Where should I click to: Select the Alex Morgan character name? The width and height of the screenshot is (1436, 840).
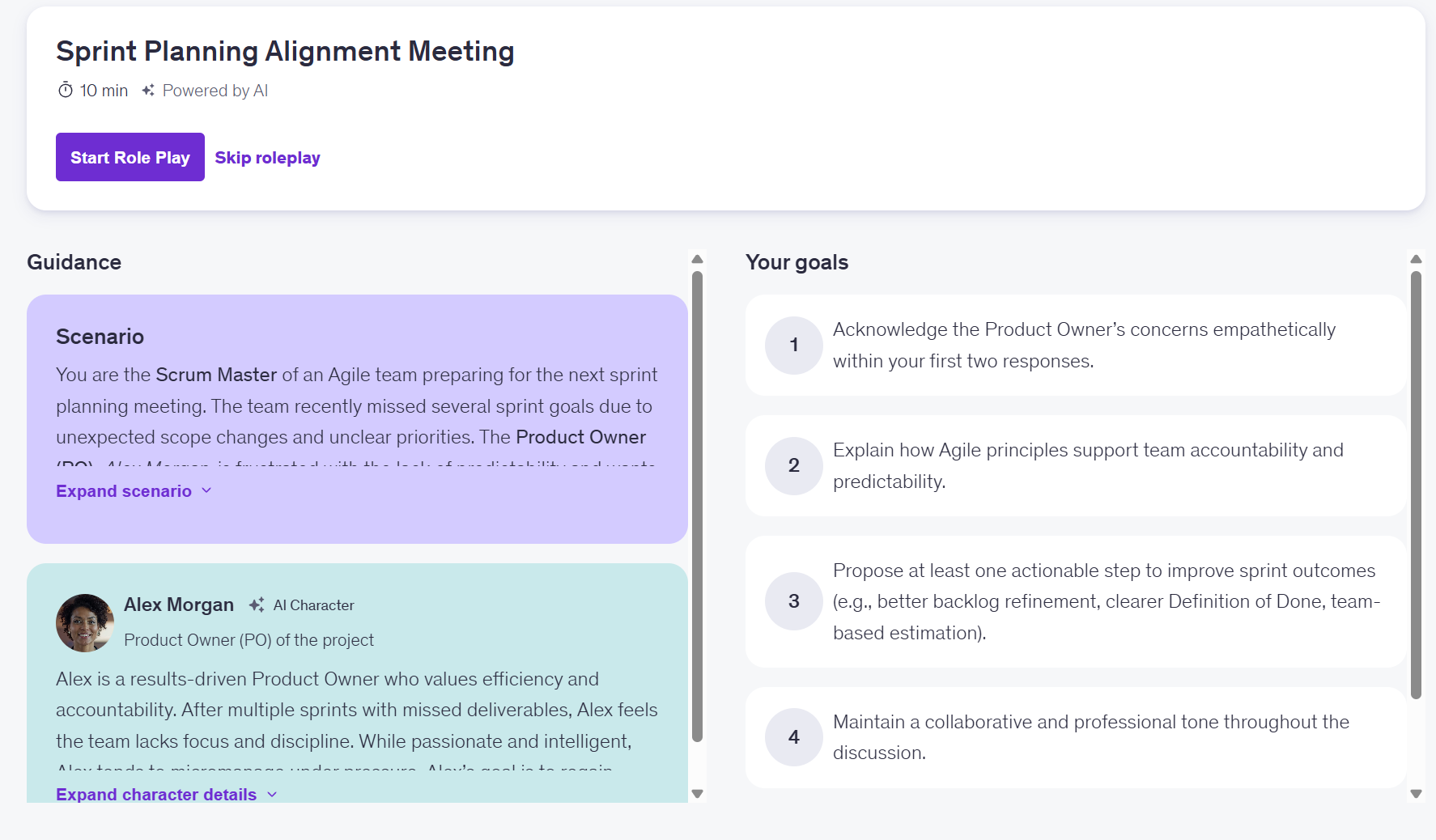[179, 605]
